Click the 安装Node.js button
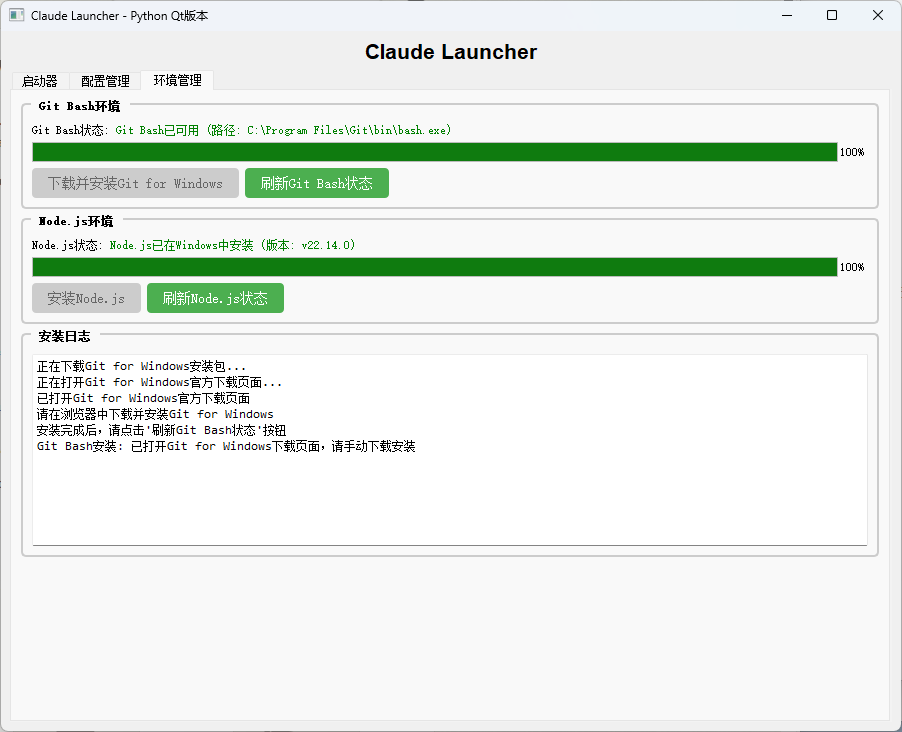Image resolution: width=902 pixels, height=732 pixels. coord(86,298)
